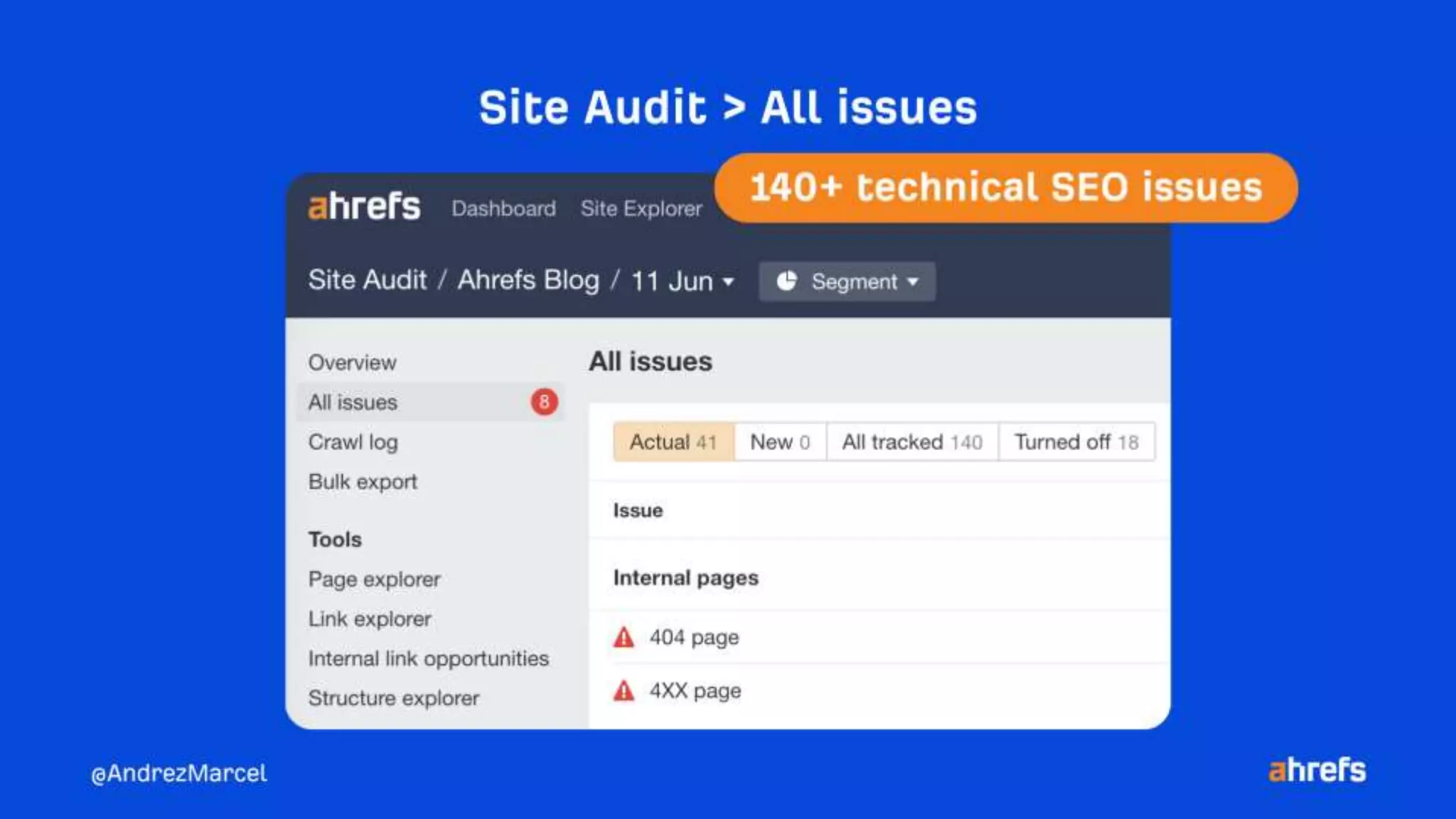Click the Issue column header
The image size is (1456, 819).
coord(638,510)
